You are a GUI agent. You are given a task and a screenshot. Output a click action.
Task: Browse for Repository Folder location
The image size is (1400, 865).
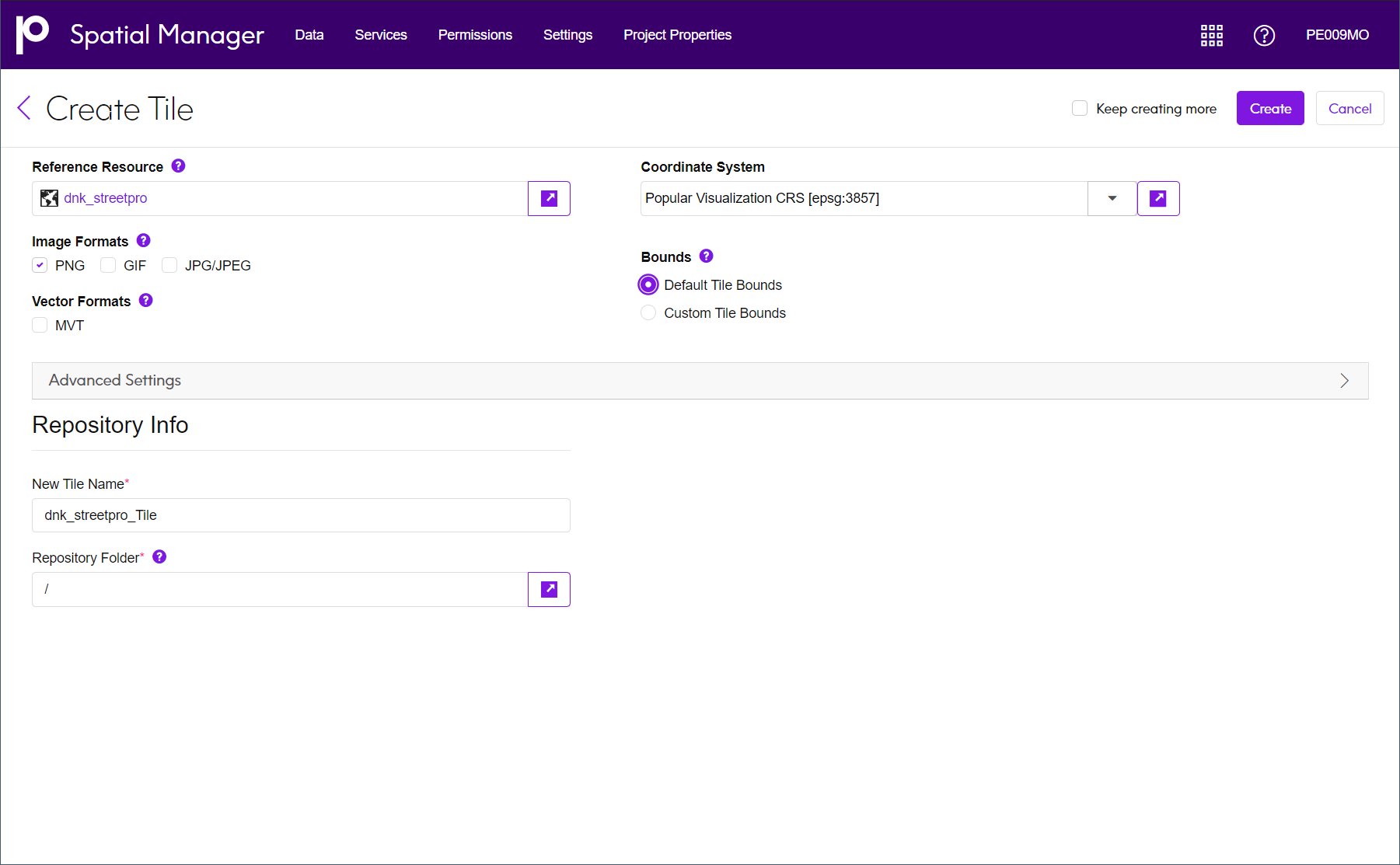pyautogui.click(x=549, y=589)
